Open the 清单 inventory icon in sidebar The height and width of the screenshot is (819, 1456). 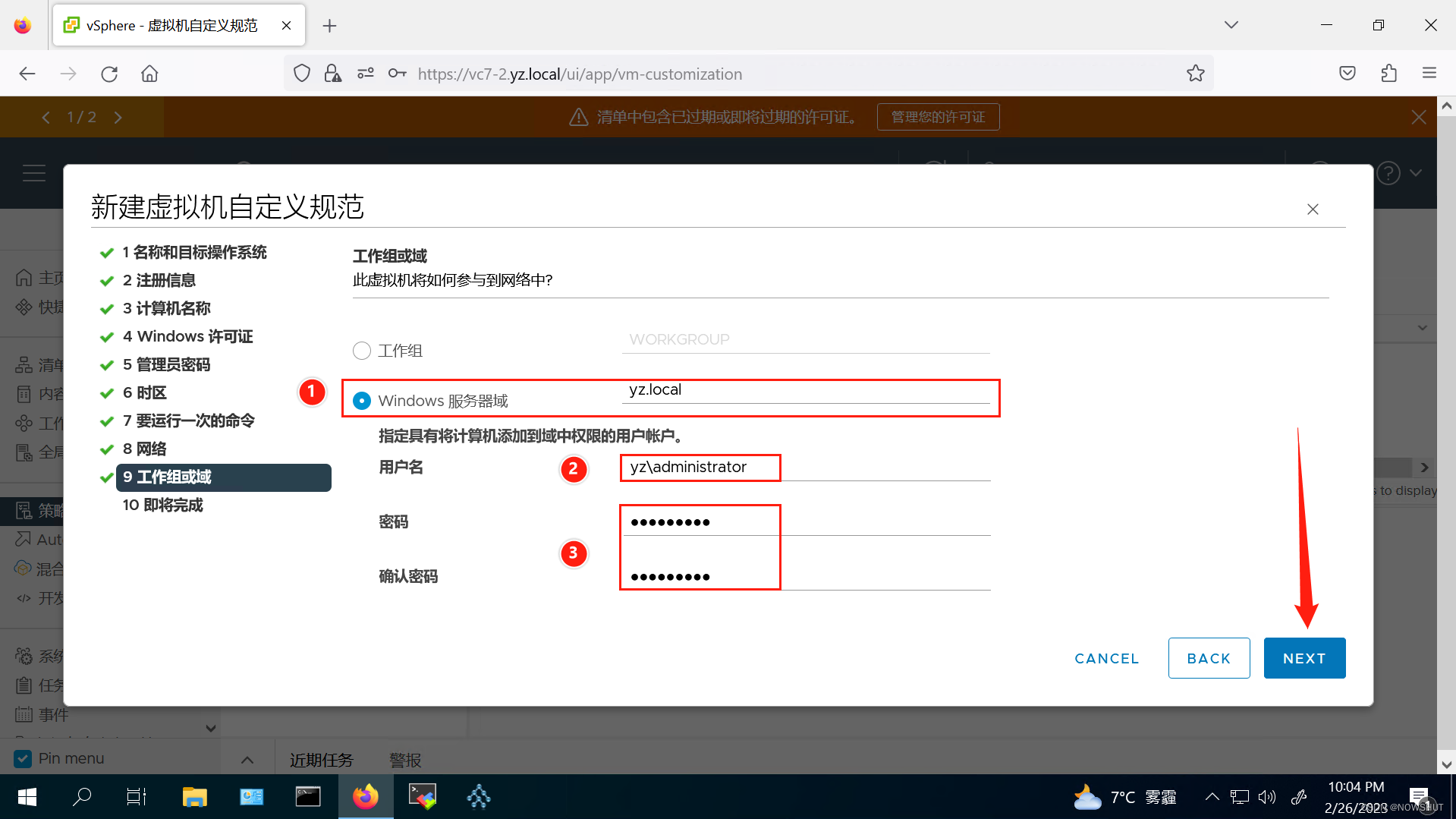click(24, 364)
